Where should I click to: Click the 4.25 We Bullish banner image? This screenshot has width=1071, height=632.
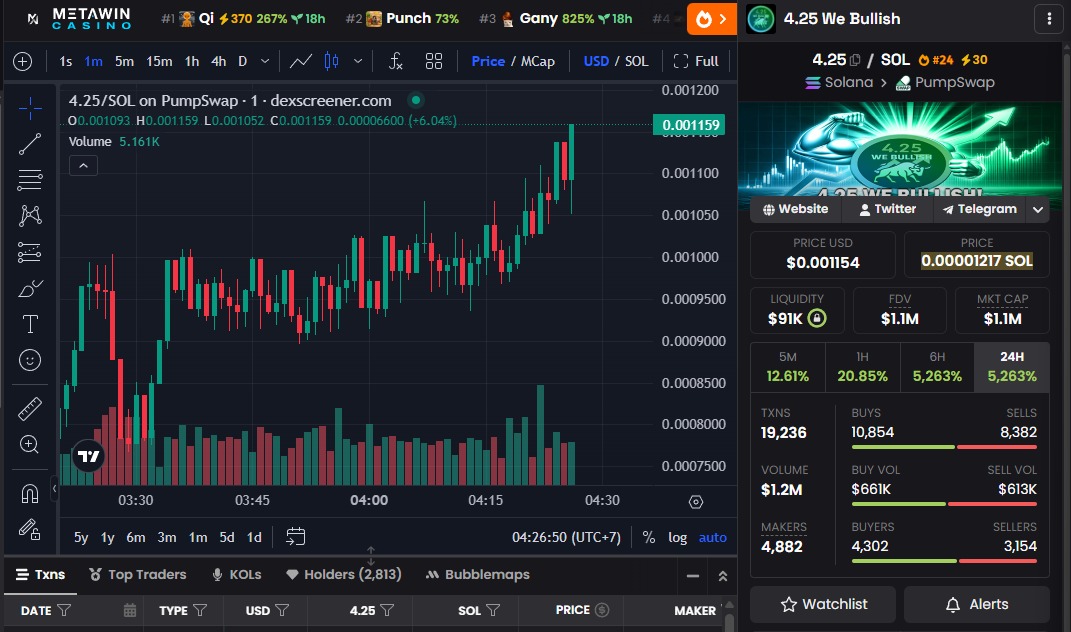click(900, 150)
